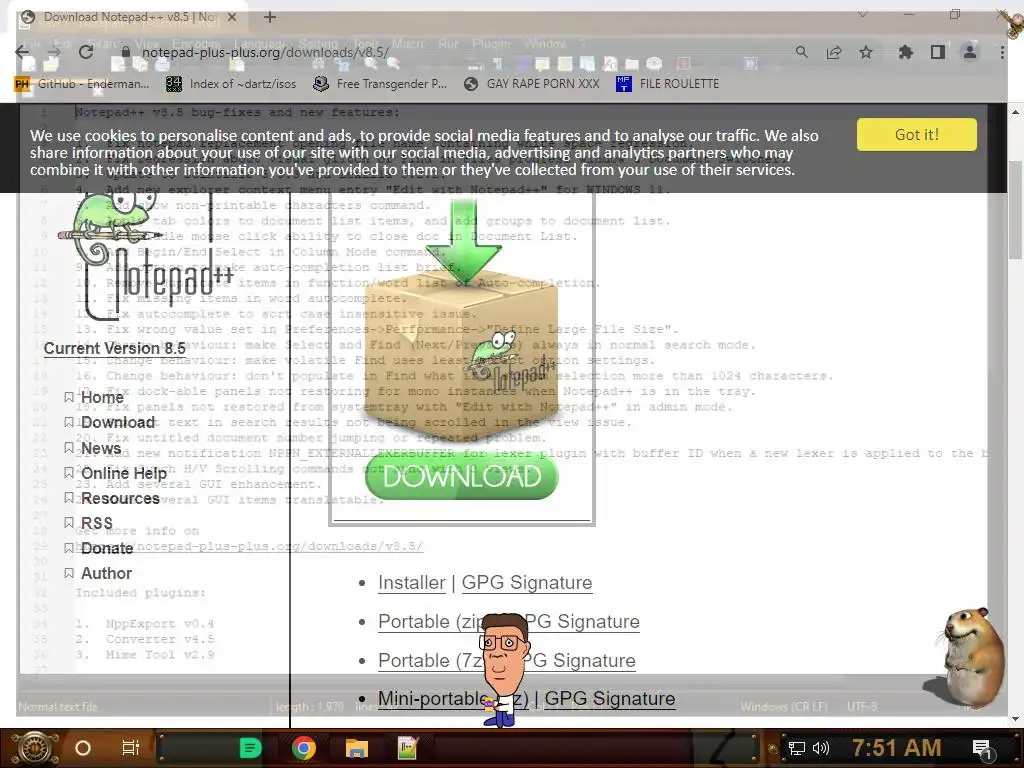1024x768 pixels.
Task: Open the Free Transgender P... bookmark
Action: pos(380,84)
